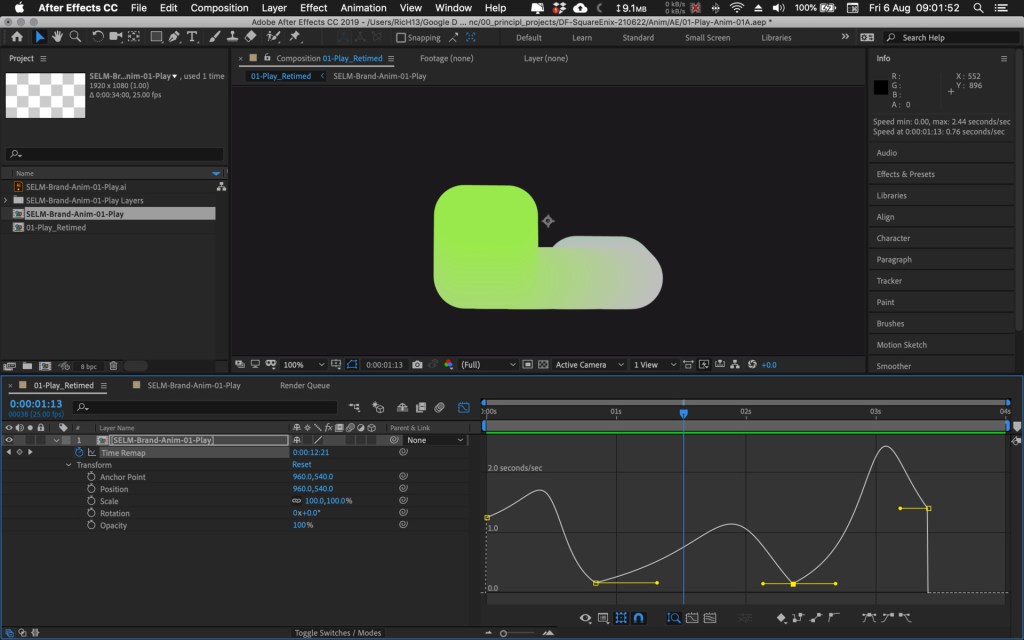Open the Active Camera dropdown
This screenshot has width=1024, height=640.
coord(590,365)
